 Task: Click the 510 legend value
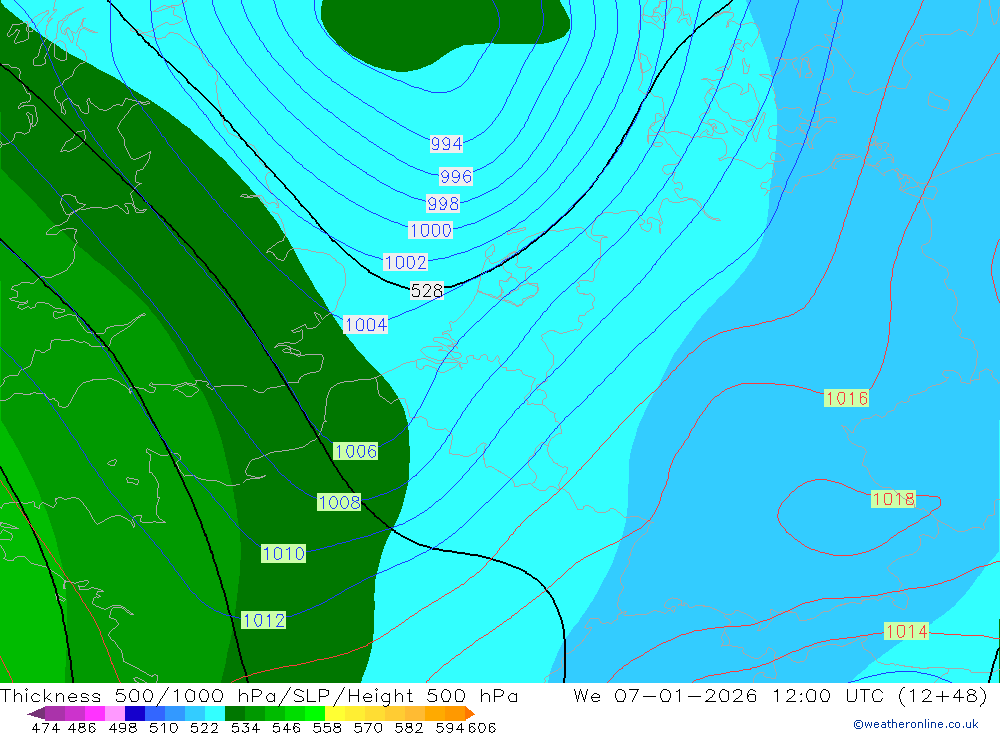[163, 727]
